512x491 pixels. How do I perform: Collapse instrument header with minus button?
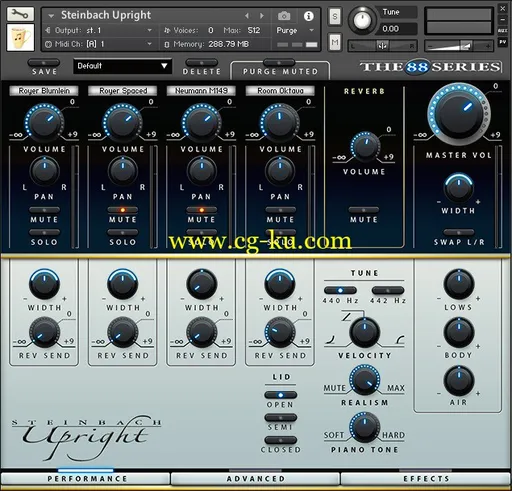point(502,19)
